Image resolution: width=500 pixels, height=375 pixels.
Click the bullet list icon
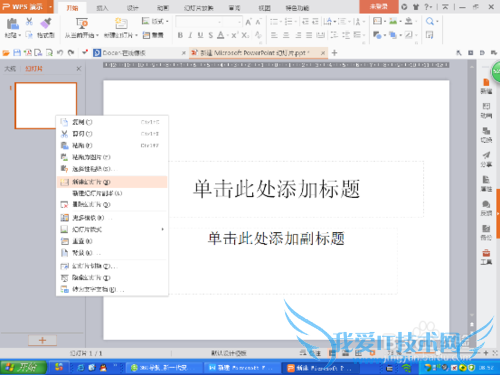[274, 22]
